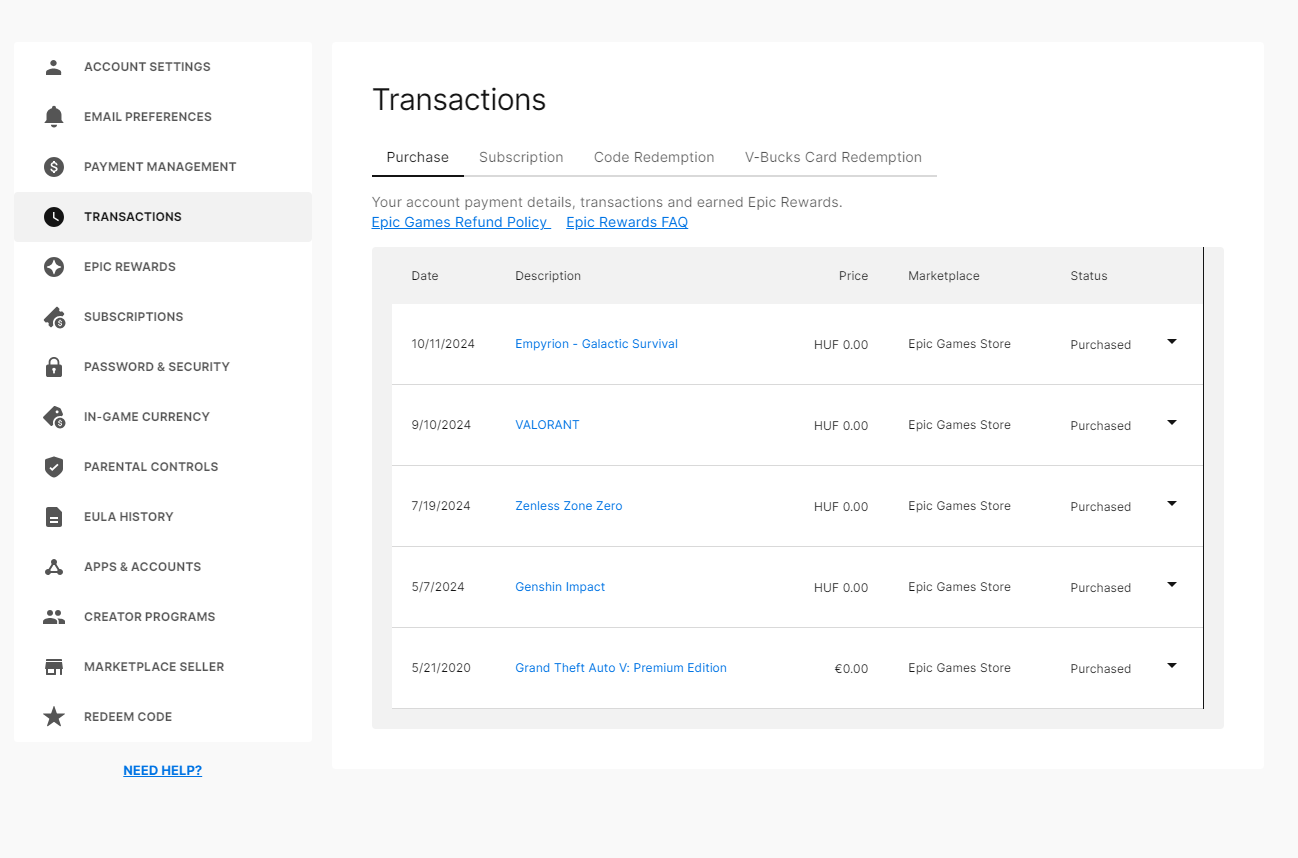Image resolution: width=1298 pixels, height=858 pixels.
Task: Click the Epic Rewards star badge icon
Action: (54, 267)
